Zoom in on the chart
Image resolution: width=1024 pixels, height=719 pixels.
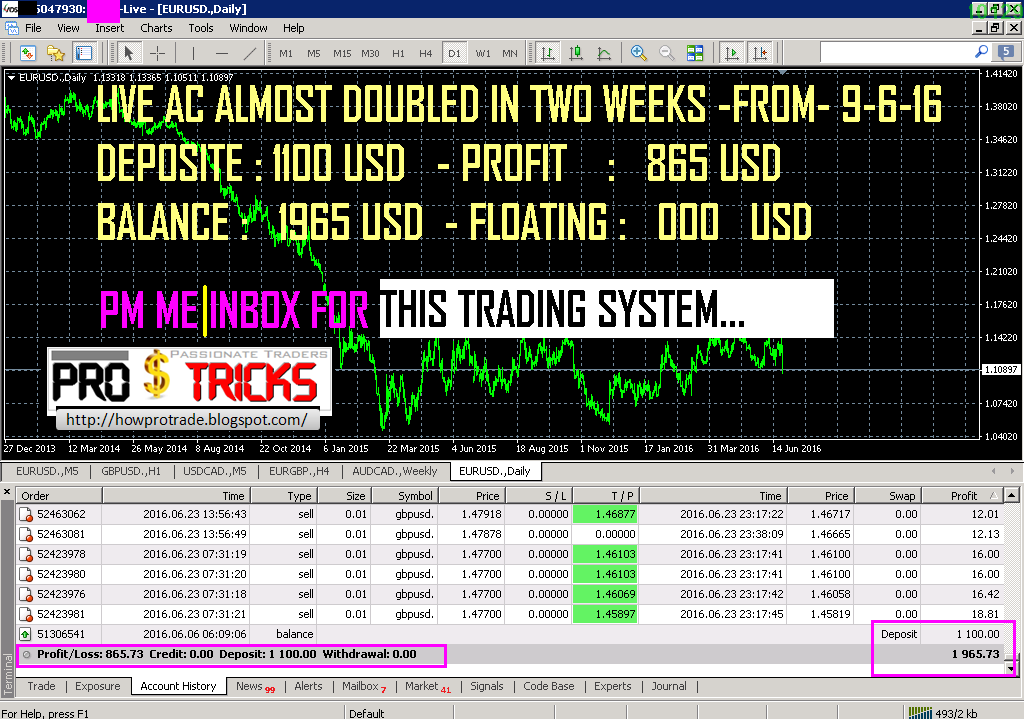[x=638, y=54]
